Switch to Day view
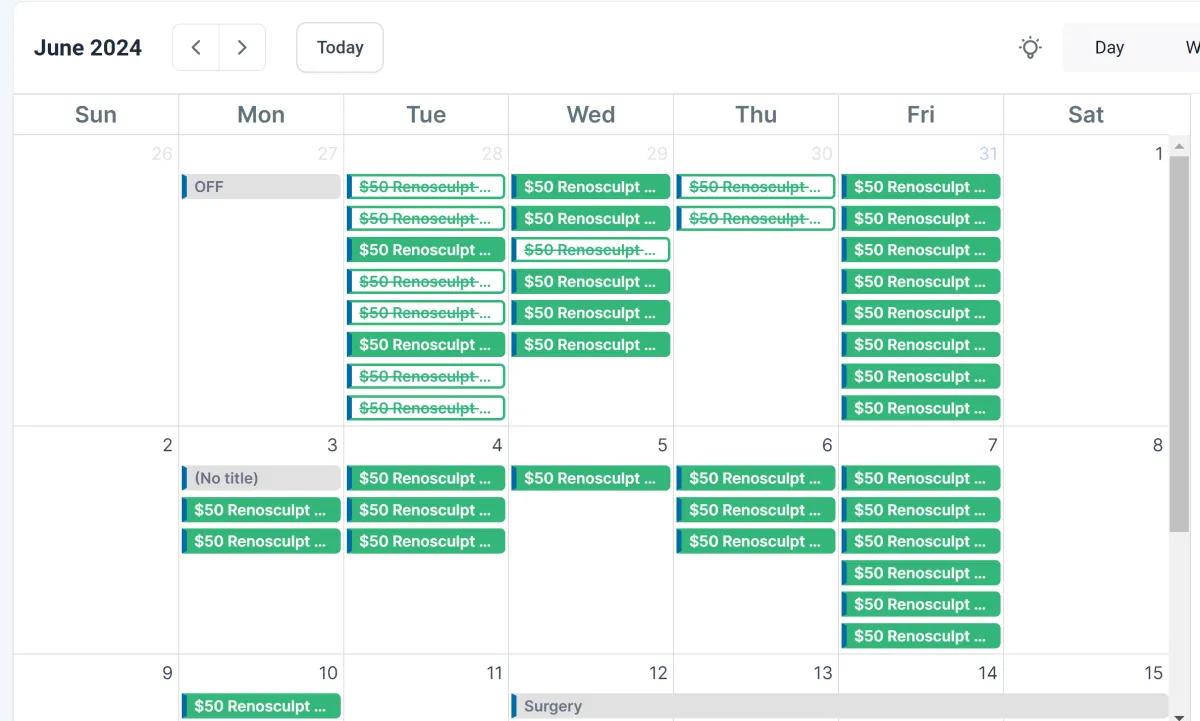The image size is (1200, 721). coord(1109,47)
